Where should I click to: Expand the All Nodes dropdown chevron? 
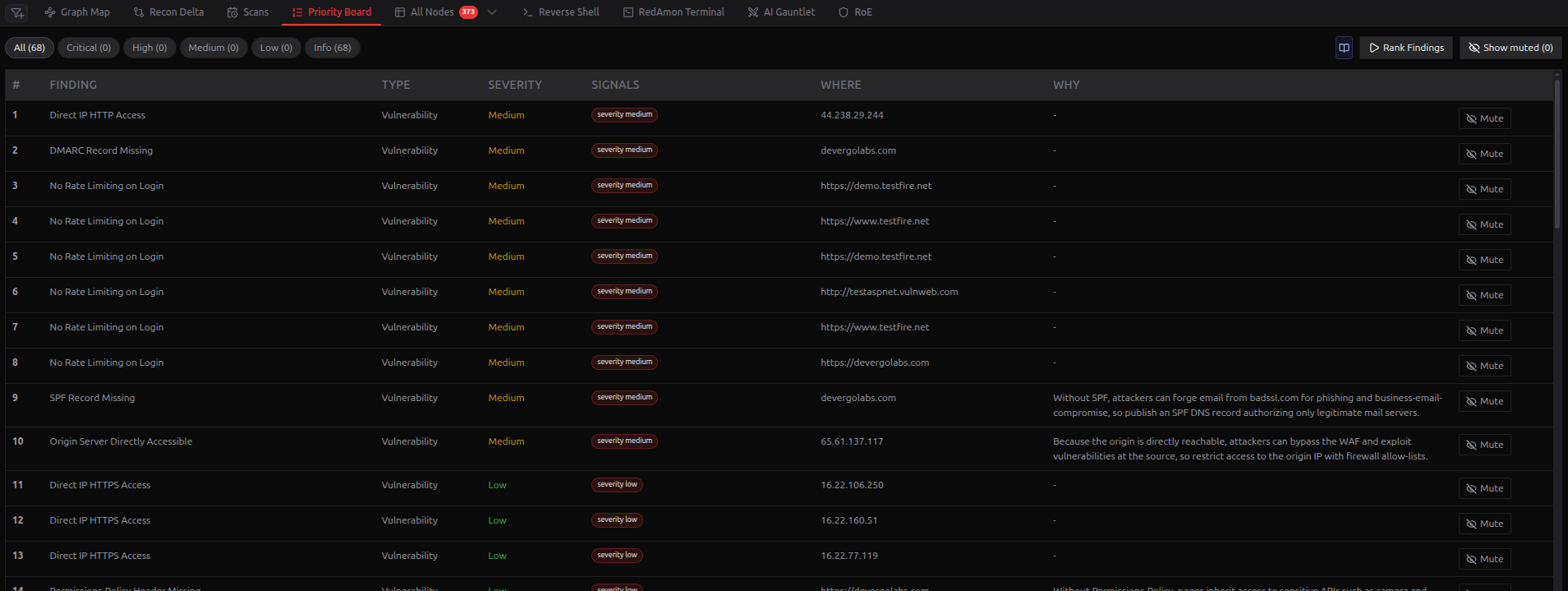click(x=492, y=12)
